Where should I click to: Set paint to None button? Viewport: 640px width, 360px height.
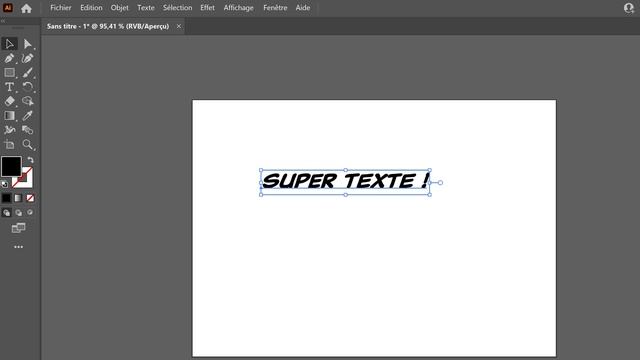(30, 198)
